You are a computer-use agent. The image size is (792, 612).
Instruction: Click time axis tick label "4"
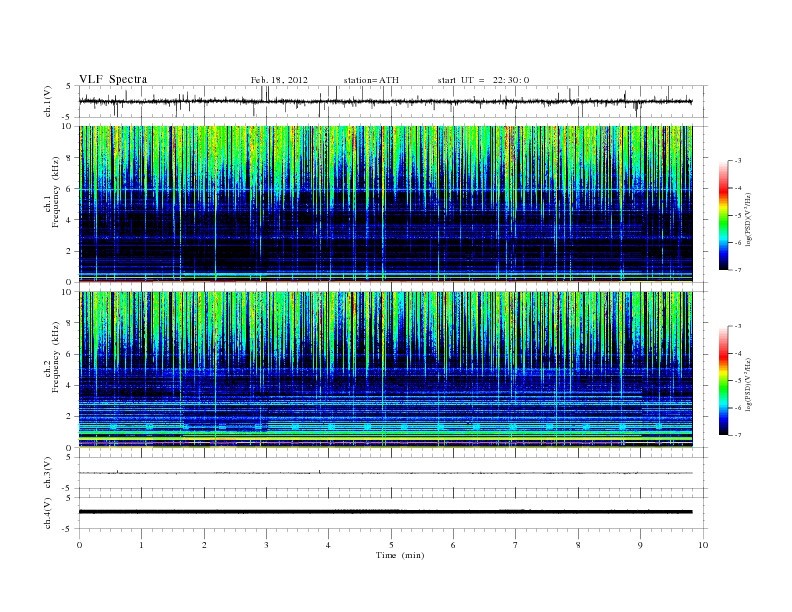(x=329, y=545)
